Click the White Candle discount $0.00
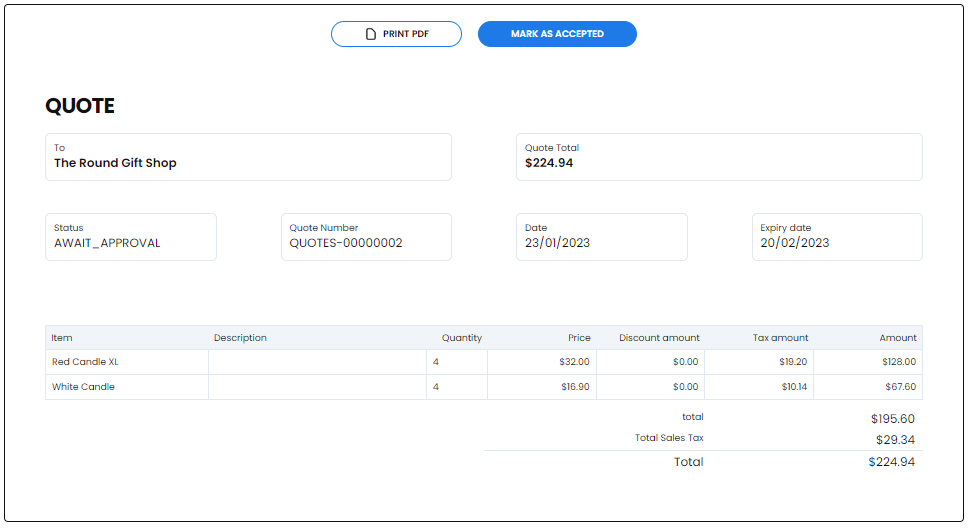Screen dimensions: 968x528 pos(685,387)
